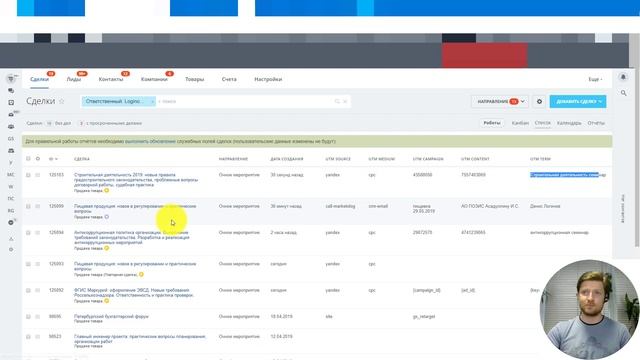Open row actions menu for deal 125093
640x360 pixels.
coord(38,264)
